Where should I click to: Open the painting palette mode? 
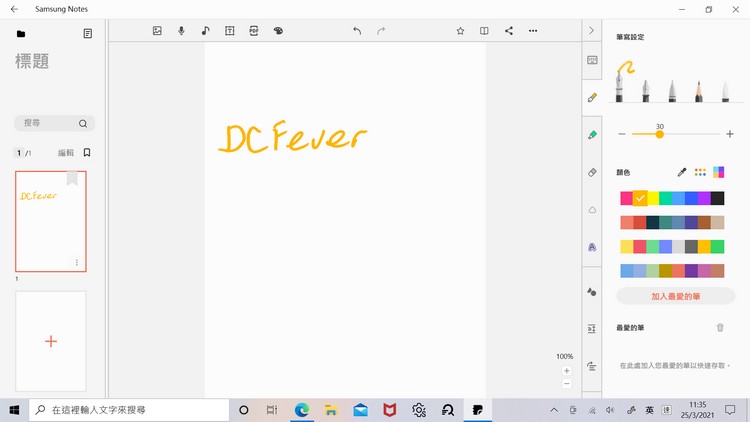click(x=278, y=31)
